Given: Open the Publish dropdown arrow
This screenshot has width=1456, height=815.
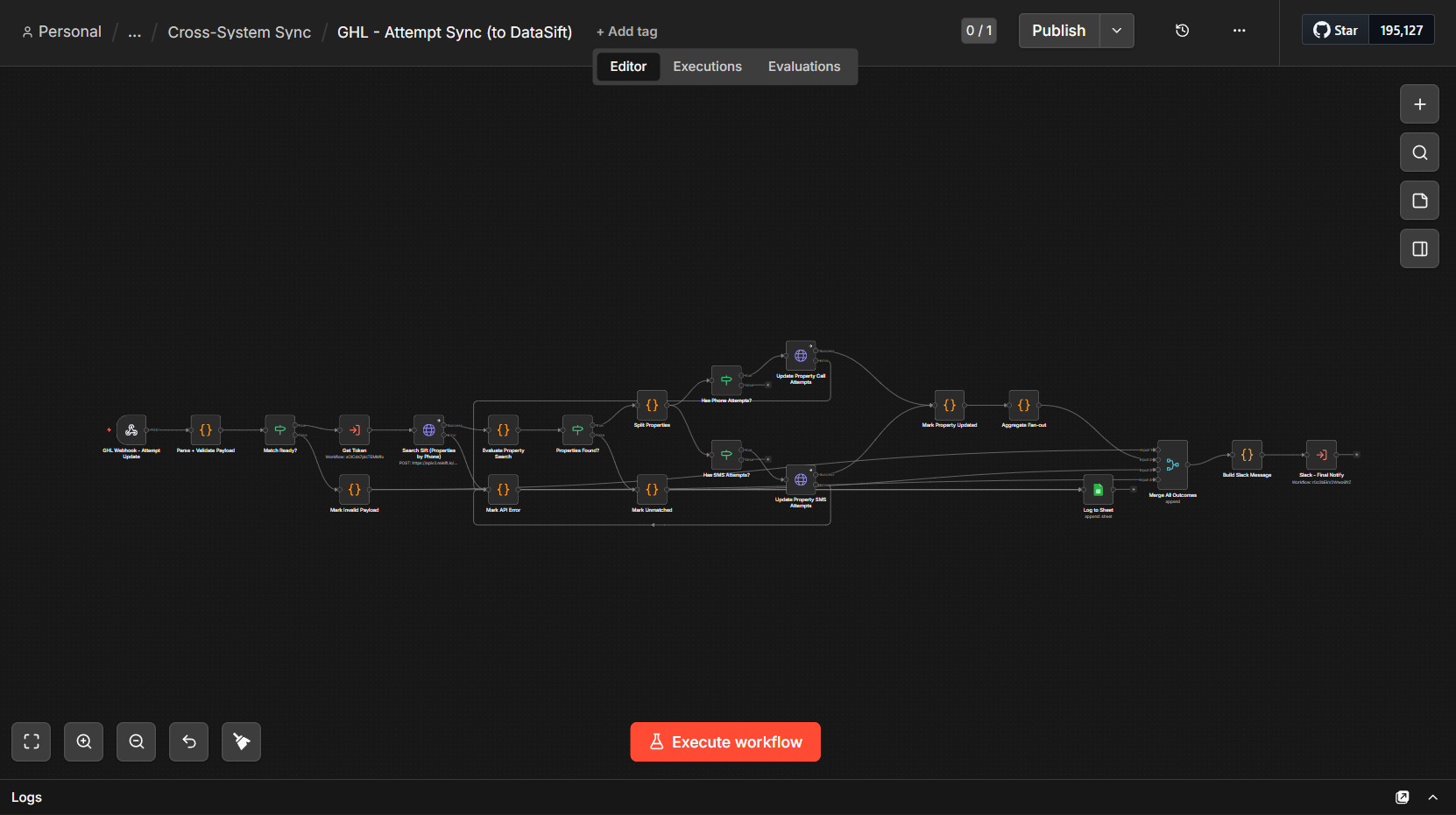Looking at the screenshot, I should pyautogui.click(x=1117, y=31).
